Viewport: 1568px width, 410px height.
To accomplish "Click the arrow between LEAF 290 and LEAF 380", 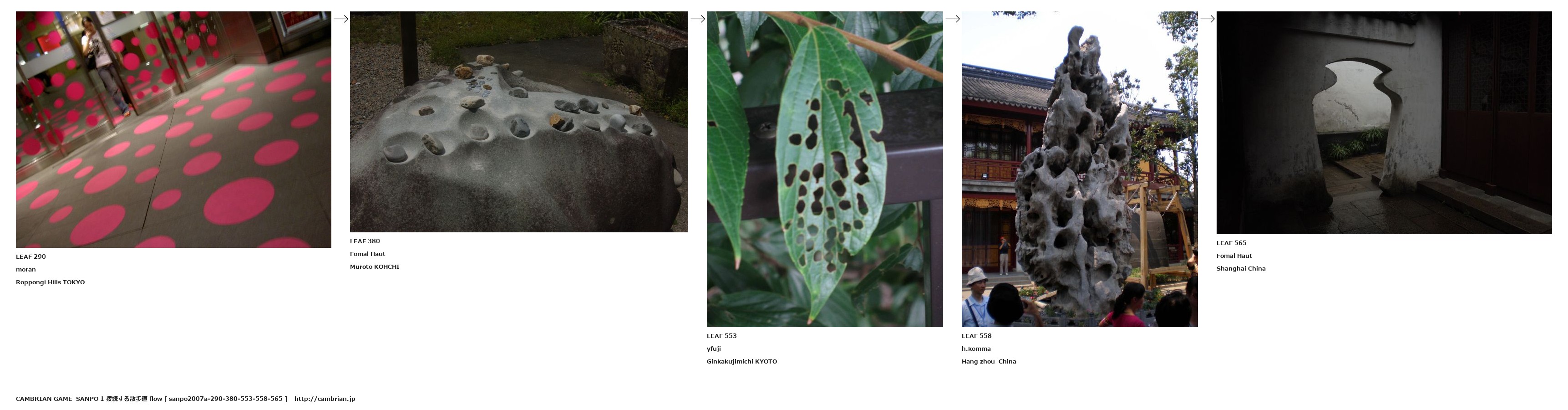I will tap(341, 19).
